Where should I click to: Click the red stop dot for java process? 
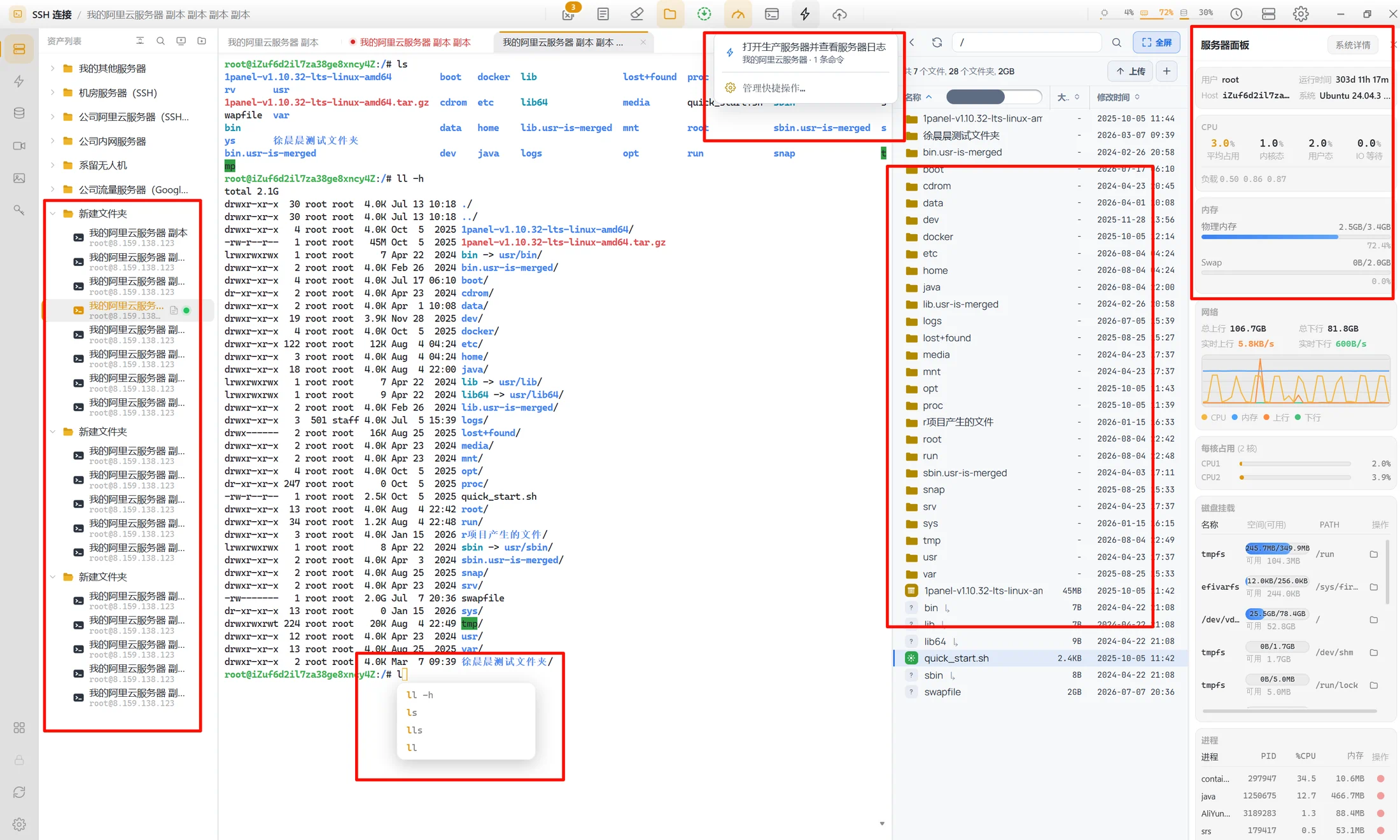(1380, 795)
